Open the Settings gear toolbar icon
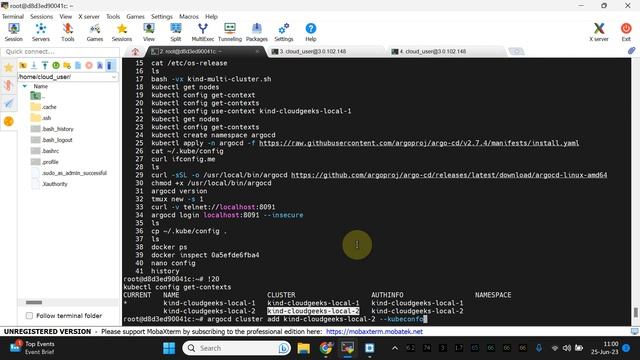Image resolution: width=640 pixels, height=360 pixels. coord(284,32)
